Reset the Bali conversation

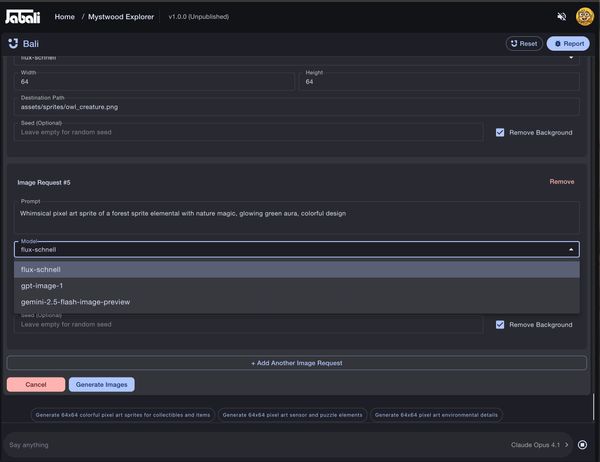pos(524,44)
